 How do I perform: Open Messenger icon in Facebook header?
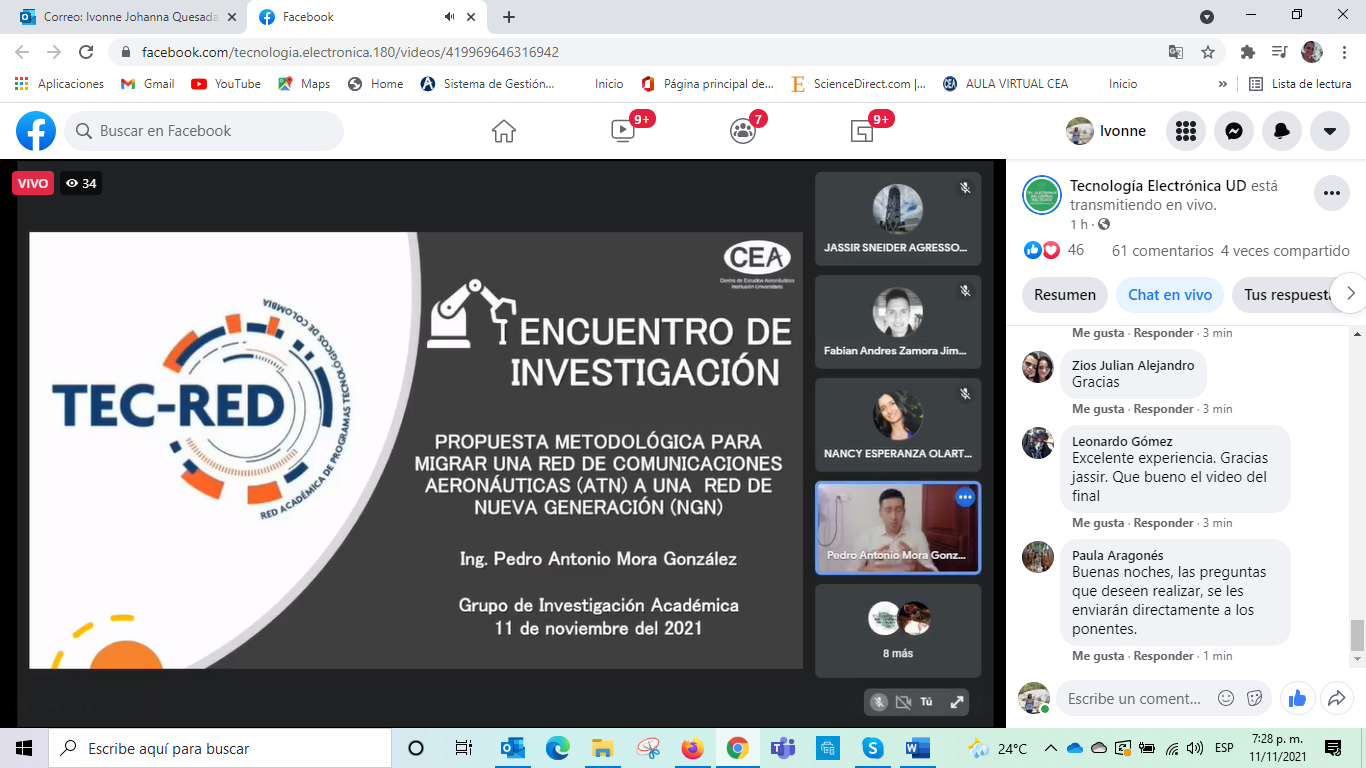pos(1234,131)
